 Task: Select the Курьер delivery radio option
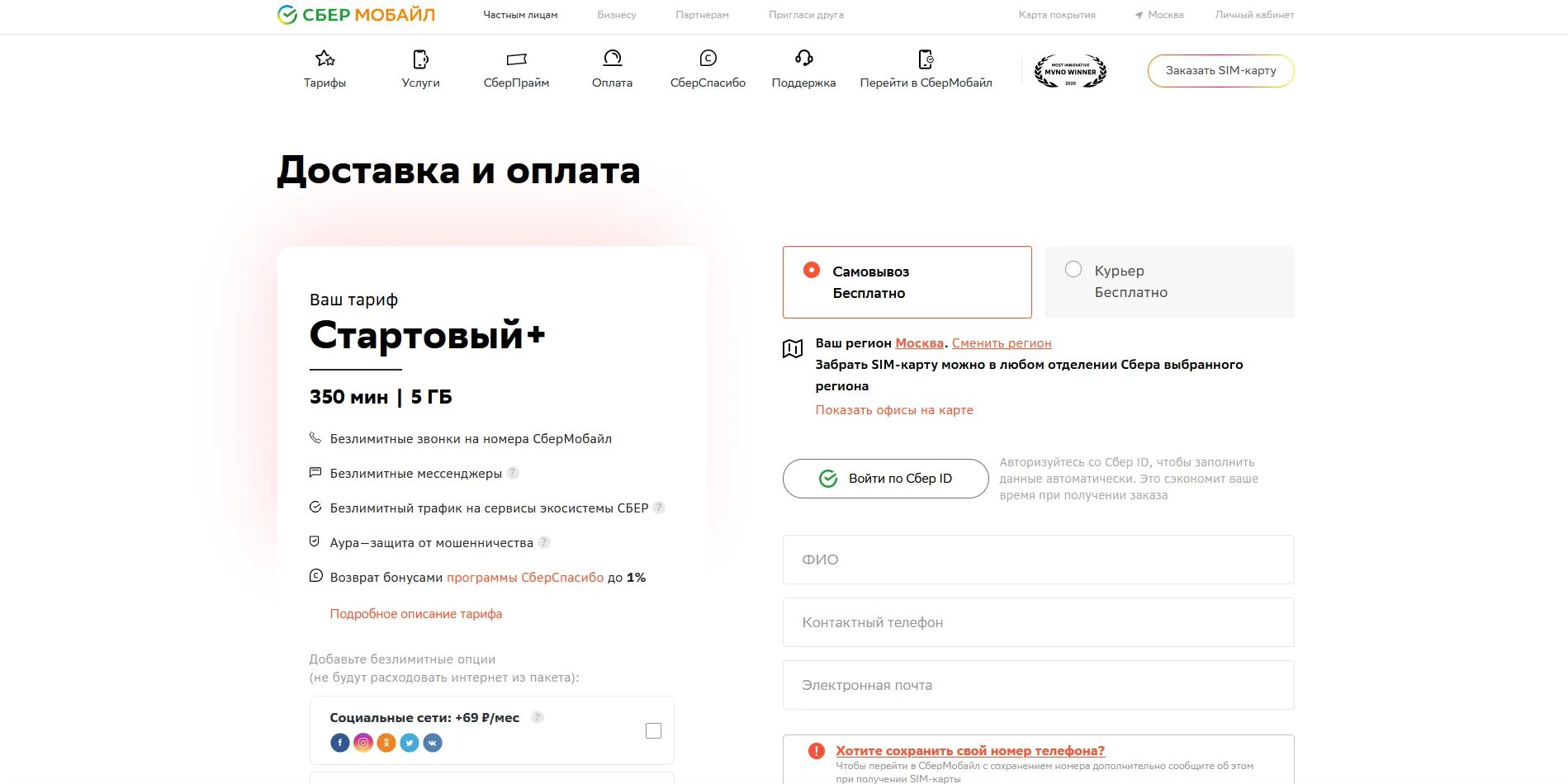pos(1073,269)
